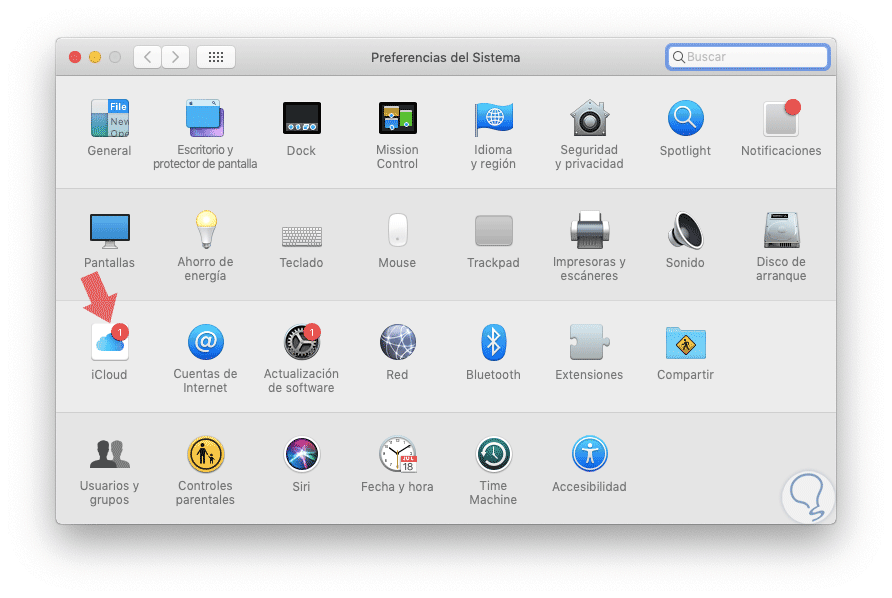The width and height of the screenshot is (892, 598).
Task: Close the Preferencias del Sistema window
Action: (x=75, y=57)
